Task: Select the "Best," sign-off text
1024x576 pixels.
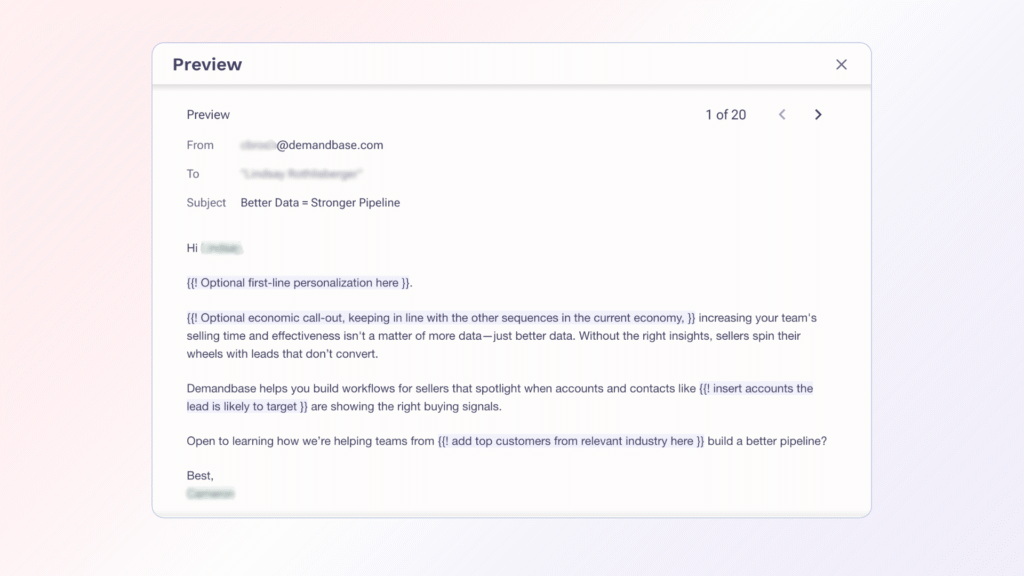Action: tap(201, 475)
